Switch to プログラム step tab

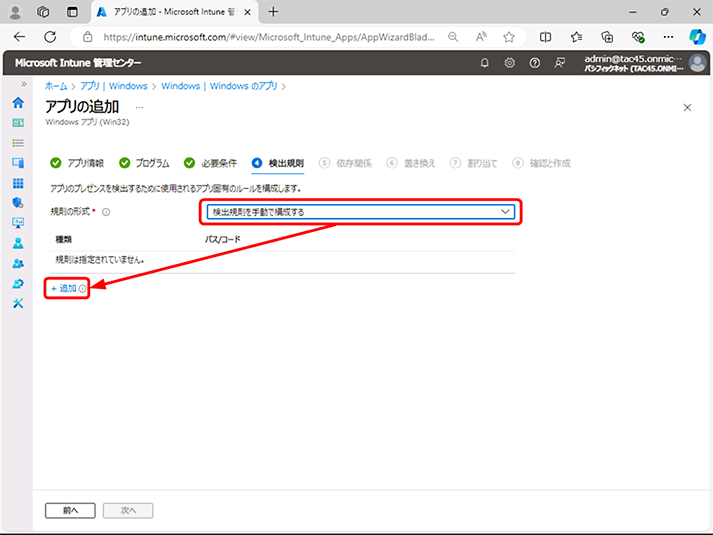click(144, 163)
